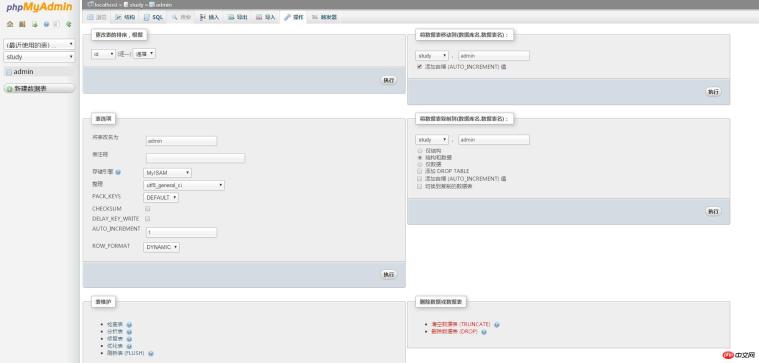Tick the 添加 DROP TABLE checkbox
The image size is (759, 363).
pyautogui.click(x=420, y=171)
